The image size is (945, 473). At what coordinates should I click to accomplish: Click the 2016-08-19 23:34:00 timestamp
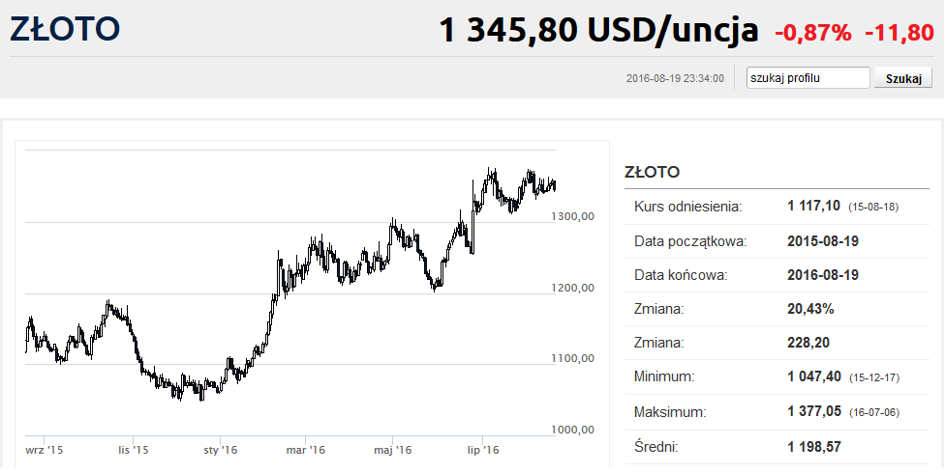coord(675,78)
